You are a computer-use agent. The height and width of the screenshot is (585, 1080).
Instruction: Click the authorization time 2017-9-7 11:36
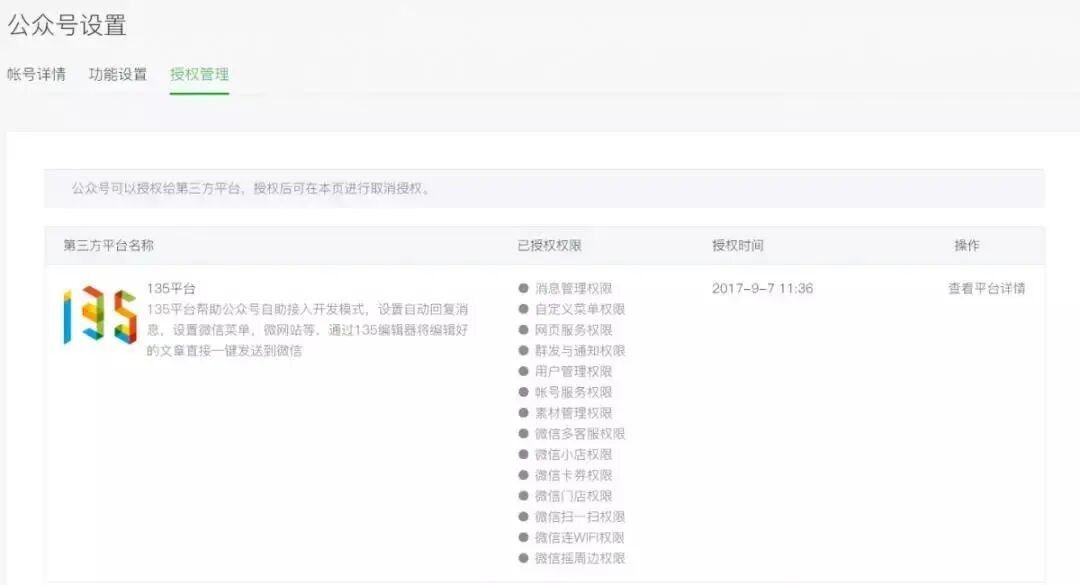point(762,288)
